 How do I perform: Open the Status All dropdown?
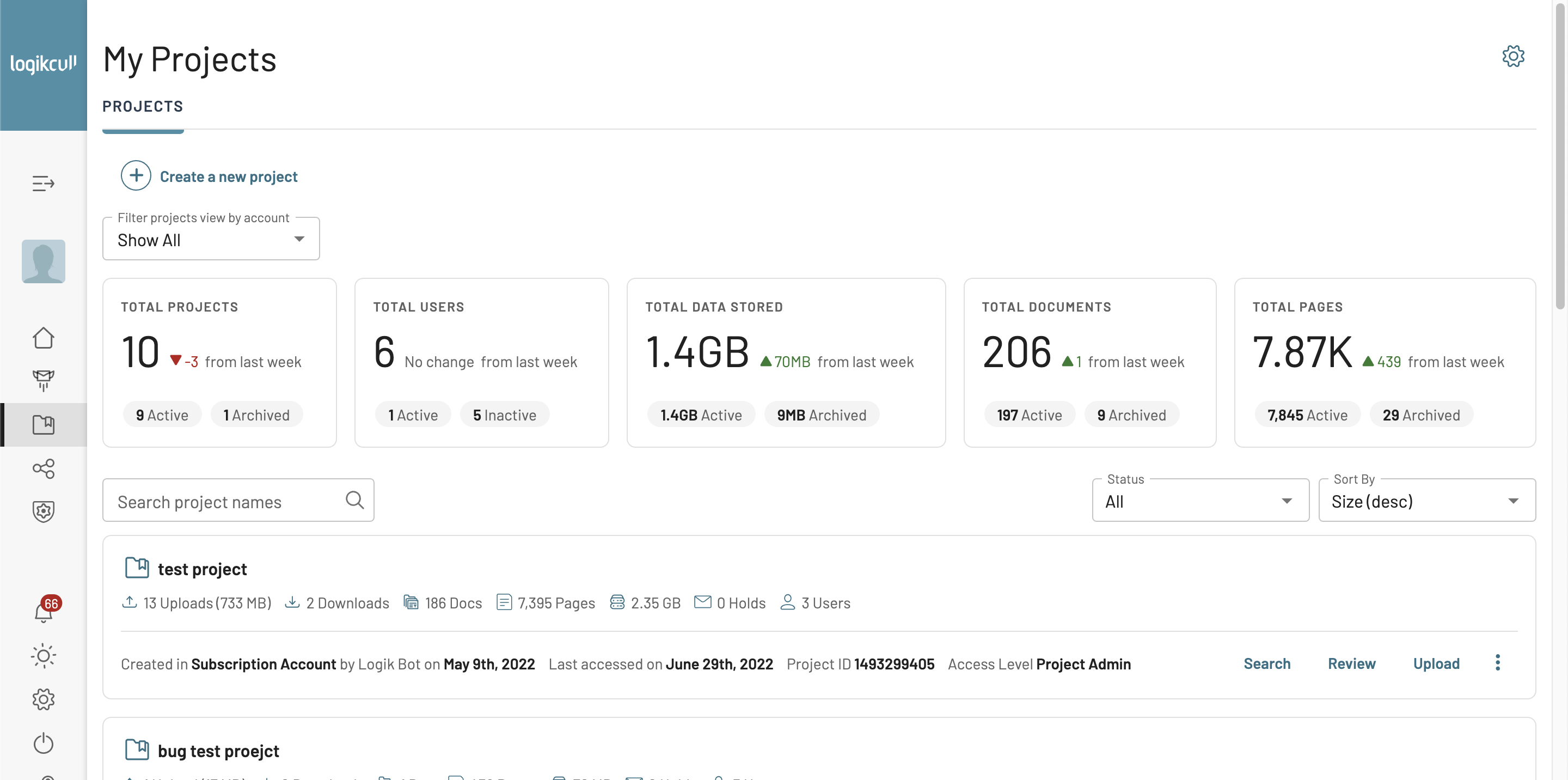click(x=1200, y=501)
